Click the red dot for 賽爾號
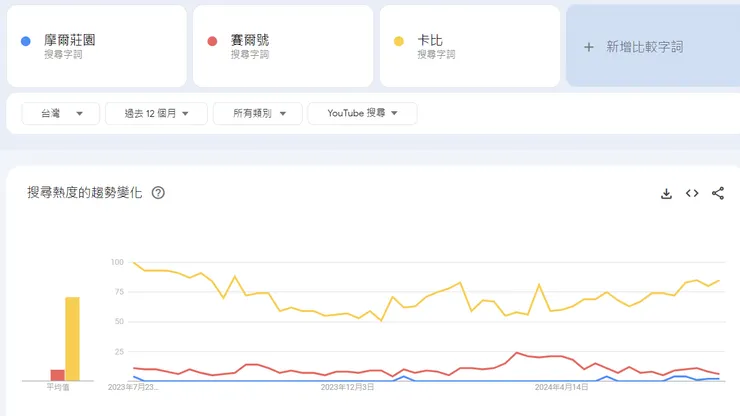Viewport: 740px width, 416px height. tap(212, 41)
